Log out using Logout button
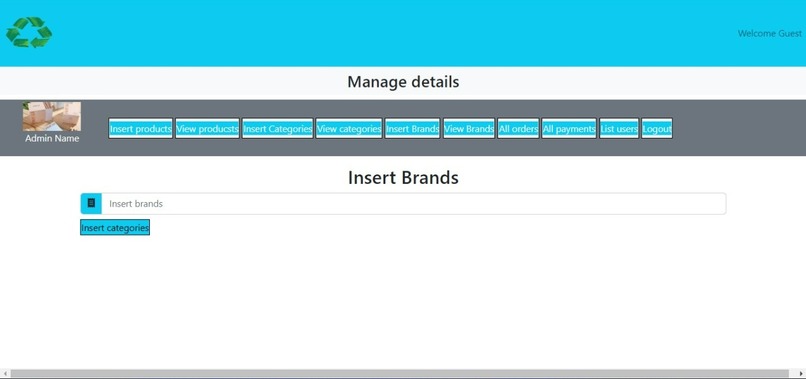The width and height of the screenshot is (806, 379). pyautogui.click(x=657, y=129)
